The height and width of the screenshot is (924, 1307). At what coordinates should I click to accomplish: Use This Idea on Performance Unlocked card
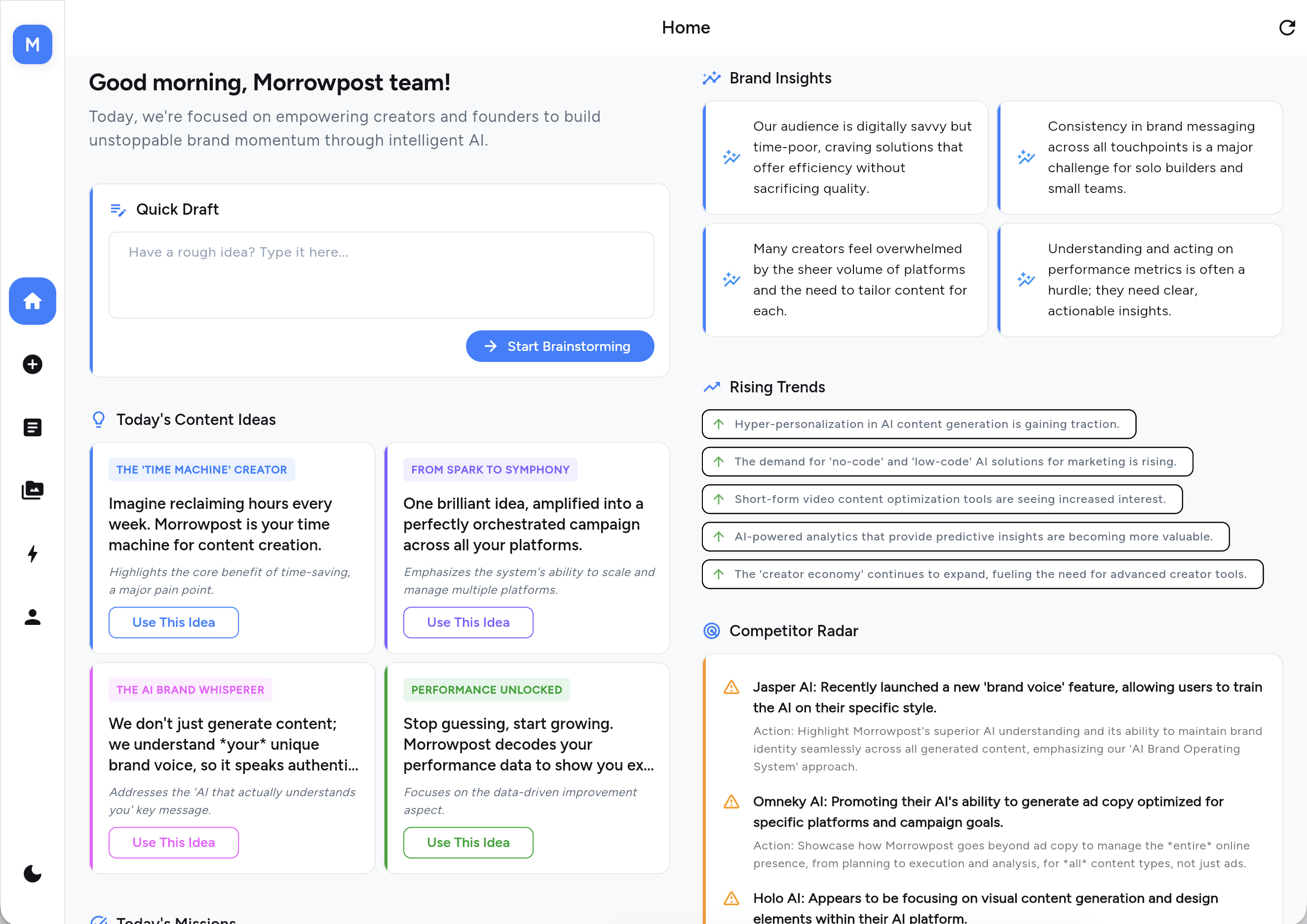468,842
